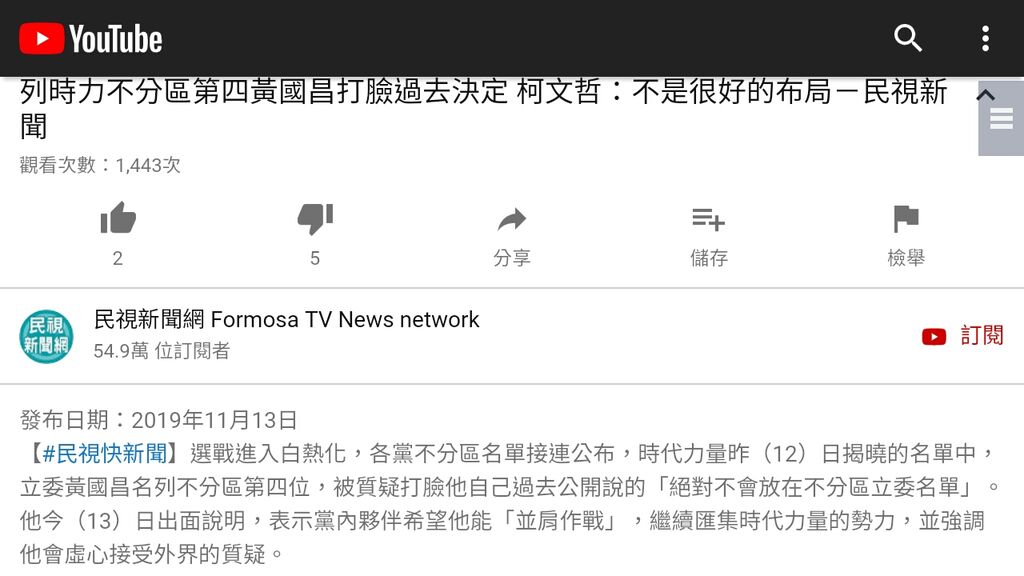
Task: Open the three-dot overflow menu
Action: [x=985, y=39]
